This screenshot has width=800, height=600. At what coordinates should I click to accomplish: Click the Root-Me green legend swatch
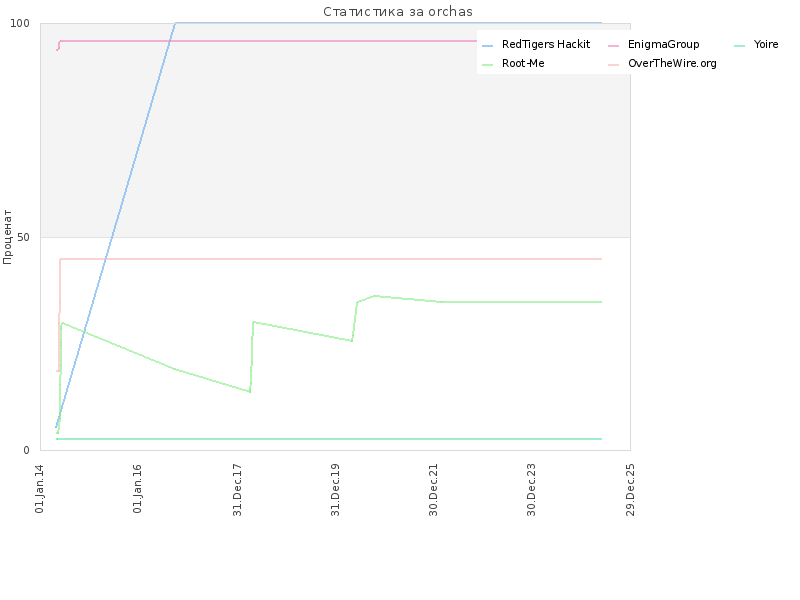pyautogui.click(x=488, y=65)
